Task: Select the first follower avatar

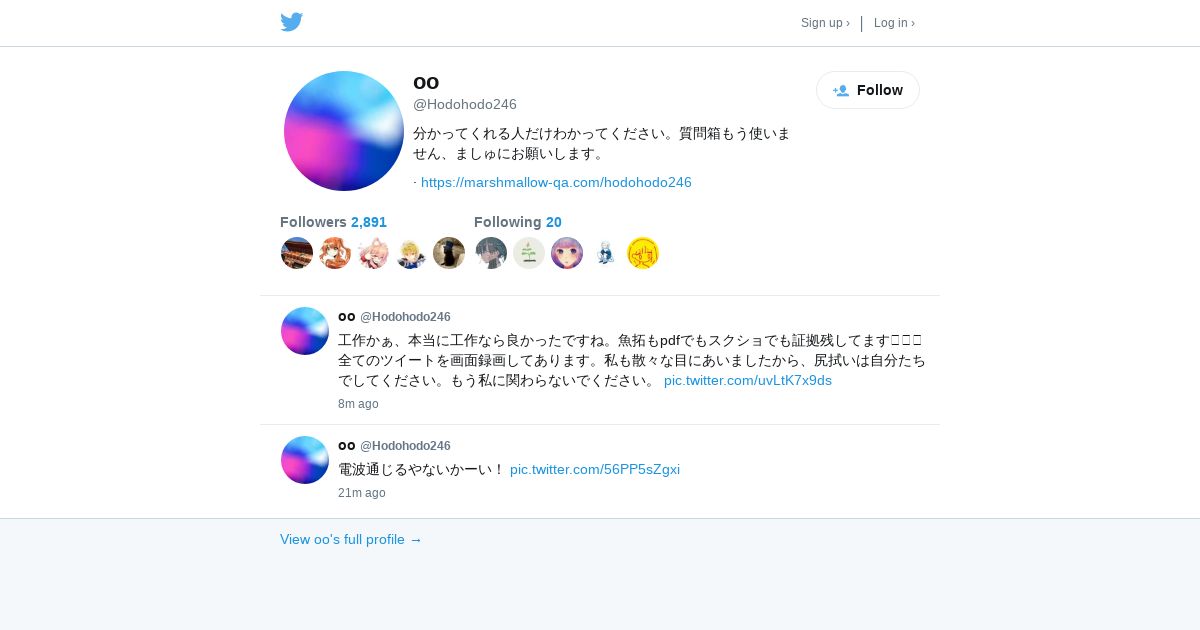Action: 297,253
